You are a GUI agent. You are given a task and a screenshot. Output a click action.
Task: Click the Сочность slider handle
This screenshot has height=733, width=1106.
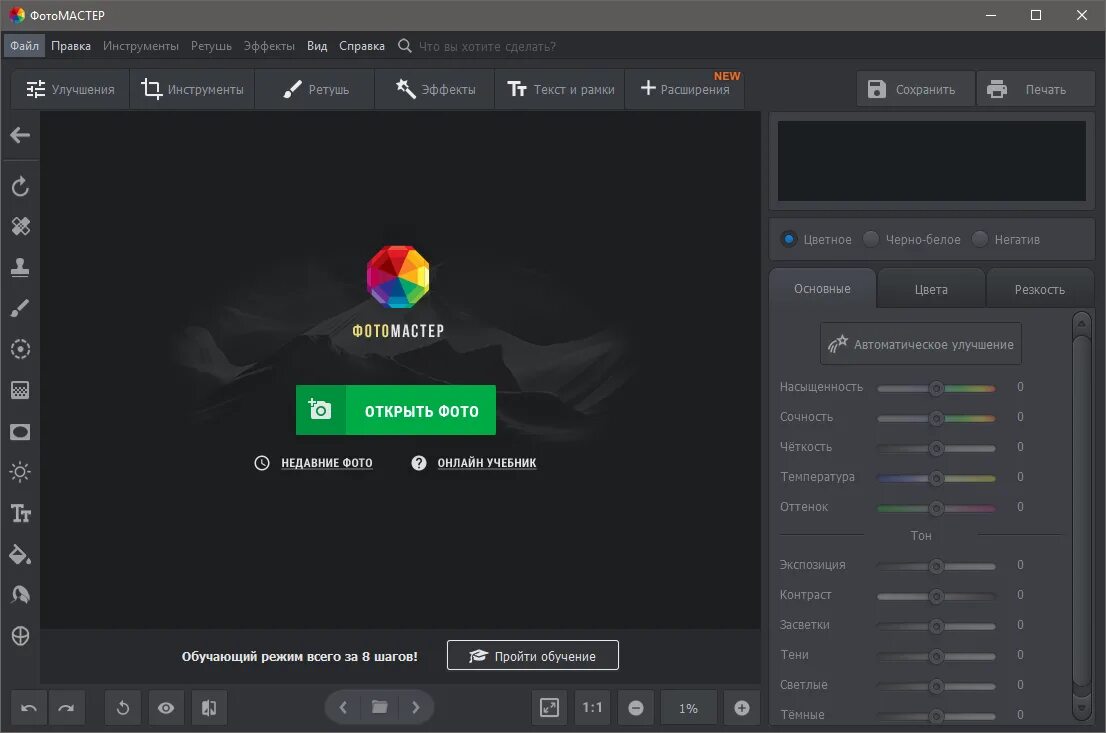tap(936, 418)
